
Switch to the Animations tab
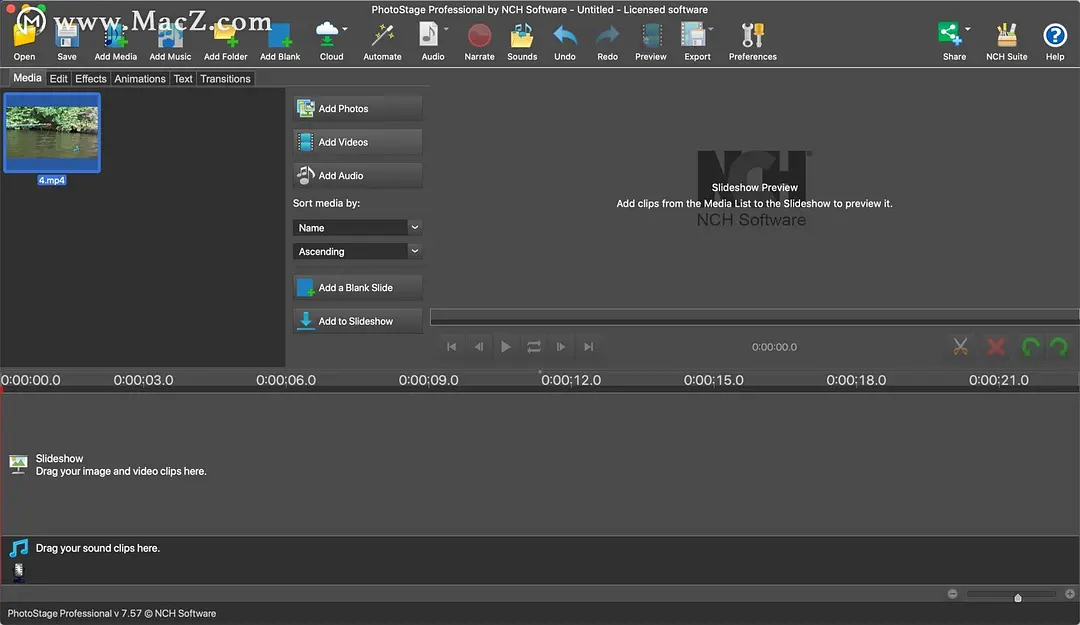coord(140,79)
